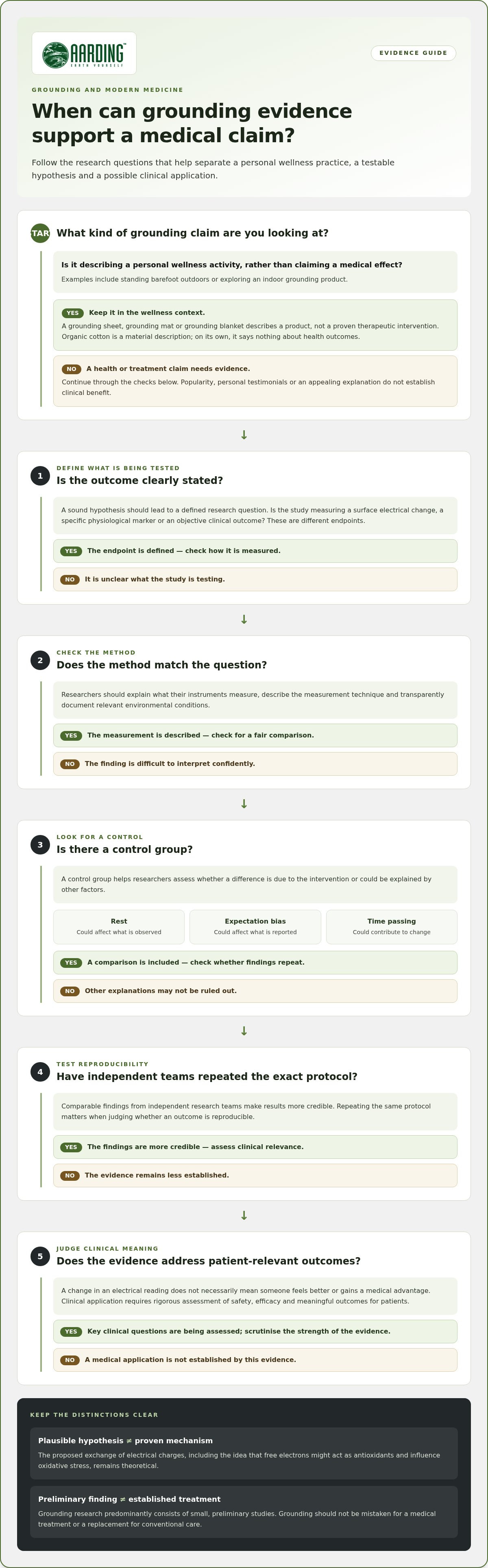
Task: Select NO 'It is unclear what the study is testing'
Action: (x=255, y=579)
